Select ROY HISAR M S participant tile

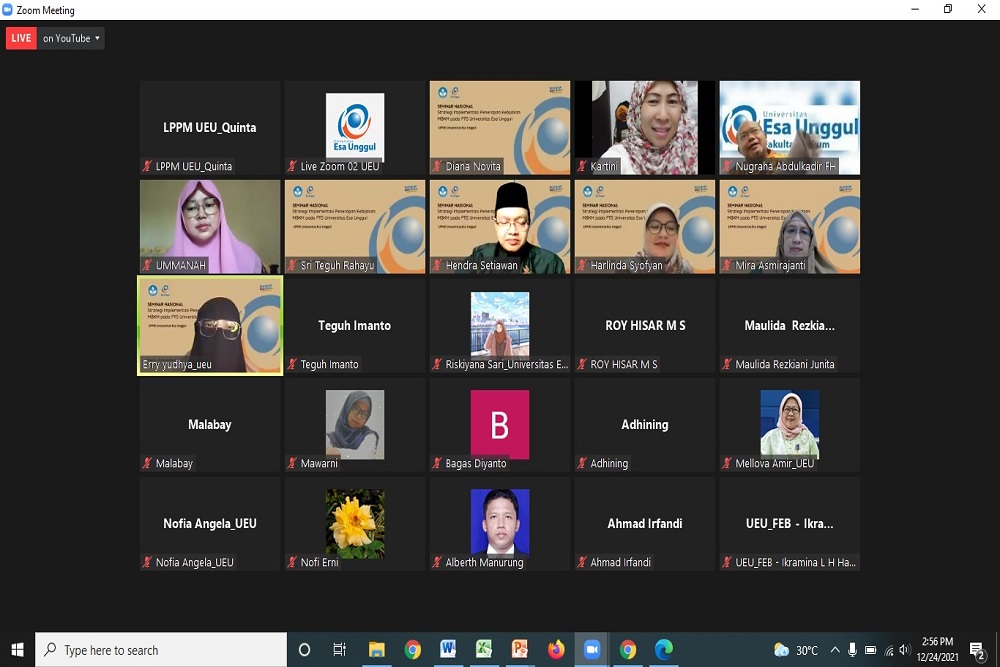[x=645, y=325]
